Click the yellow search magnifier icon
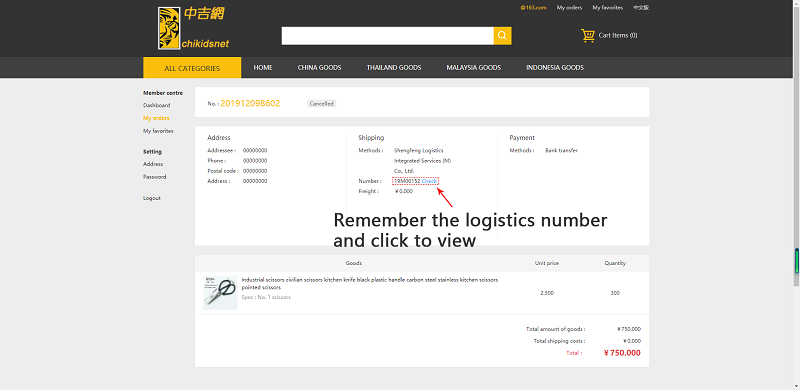The width and height of the screenshot is (800, 390). click(x=502, y=36)
